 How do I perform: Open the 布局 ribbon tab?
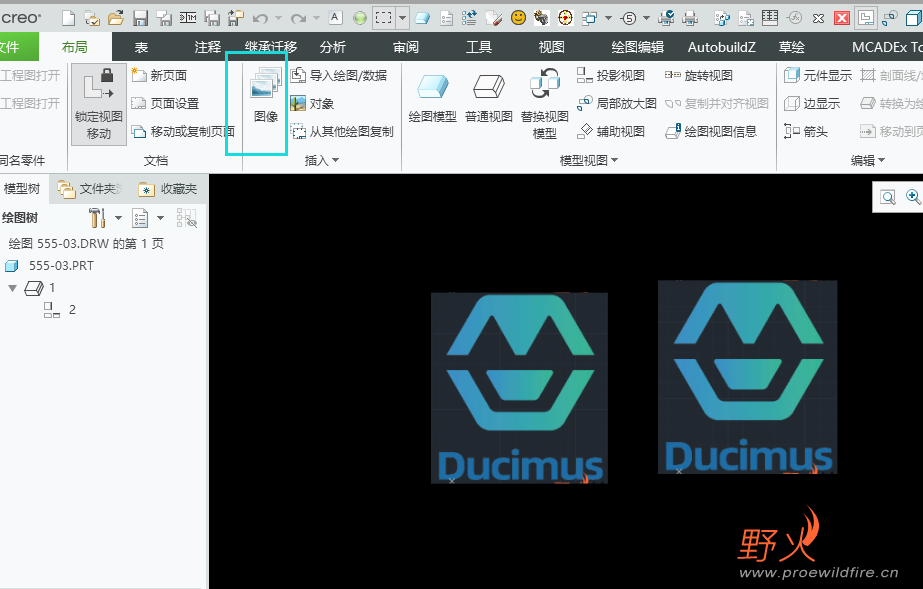coord(75,47)
